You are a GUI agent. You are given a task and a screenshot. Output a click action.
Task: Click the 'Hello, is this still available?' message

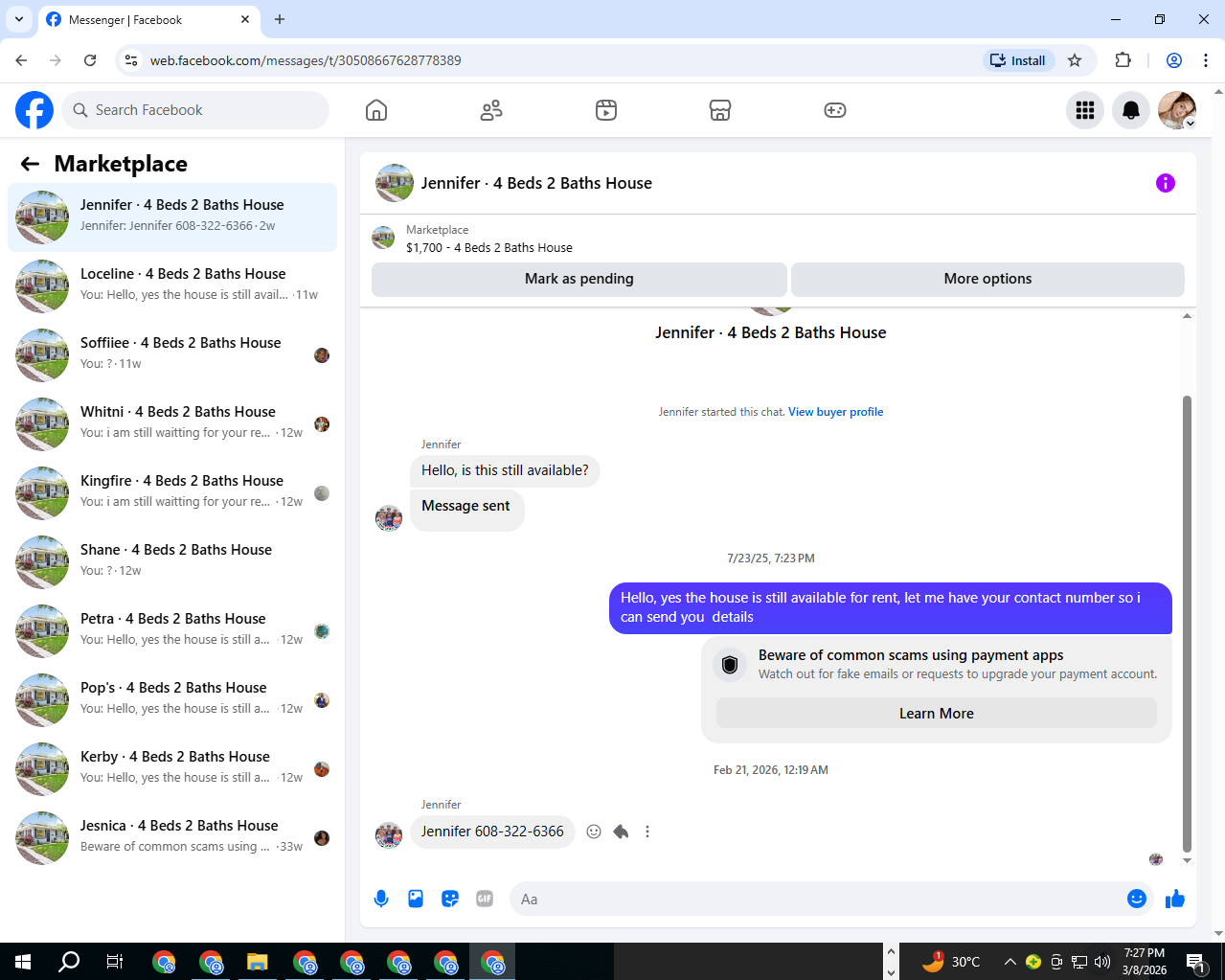[505, 470]
